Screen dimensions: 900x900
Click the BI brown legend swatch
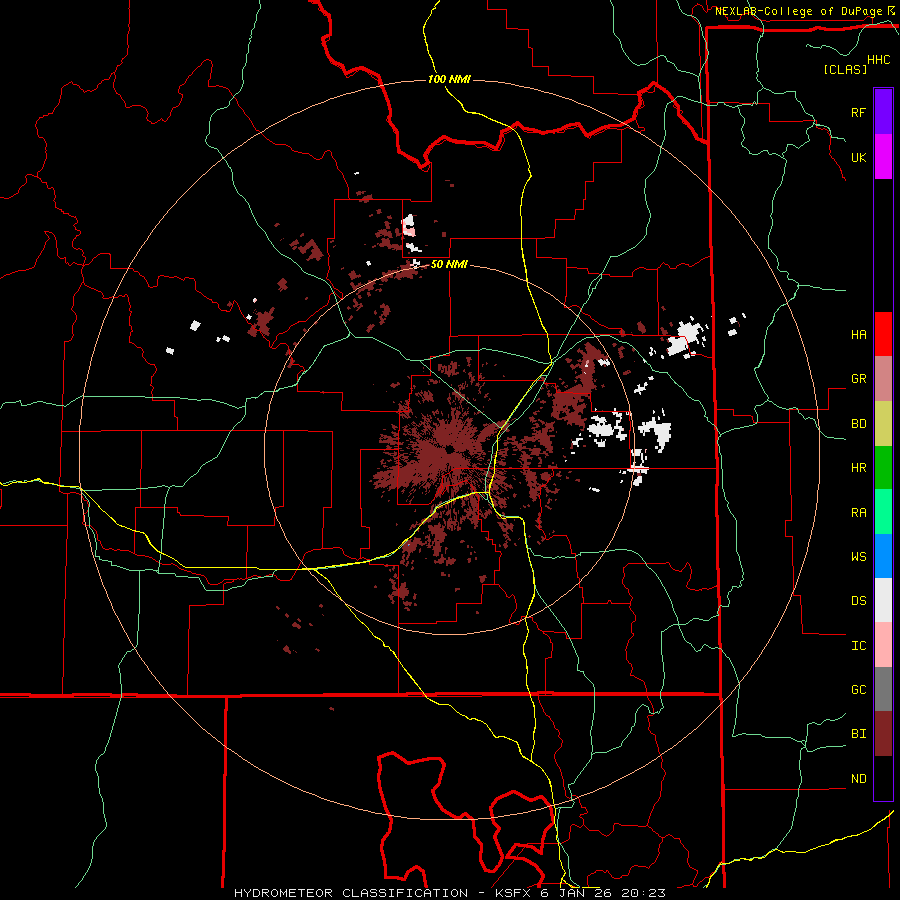883,734
